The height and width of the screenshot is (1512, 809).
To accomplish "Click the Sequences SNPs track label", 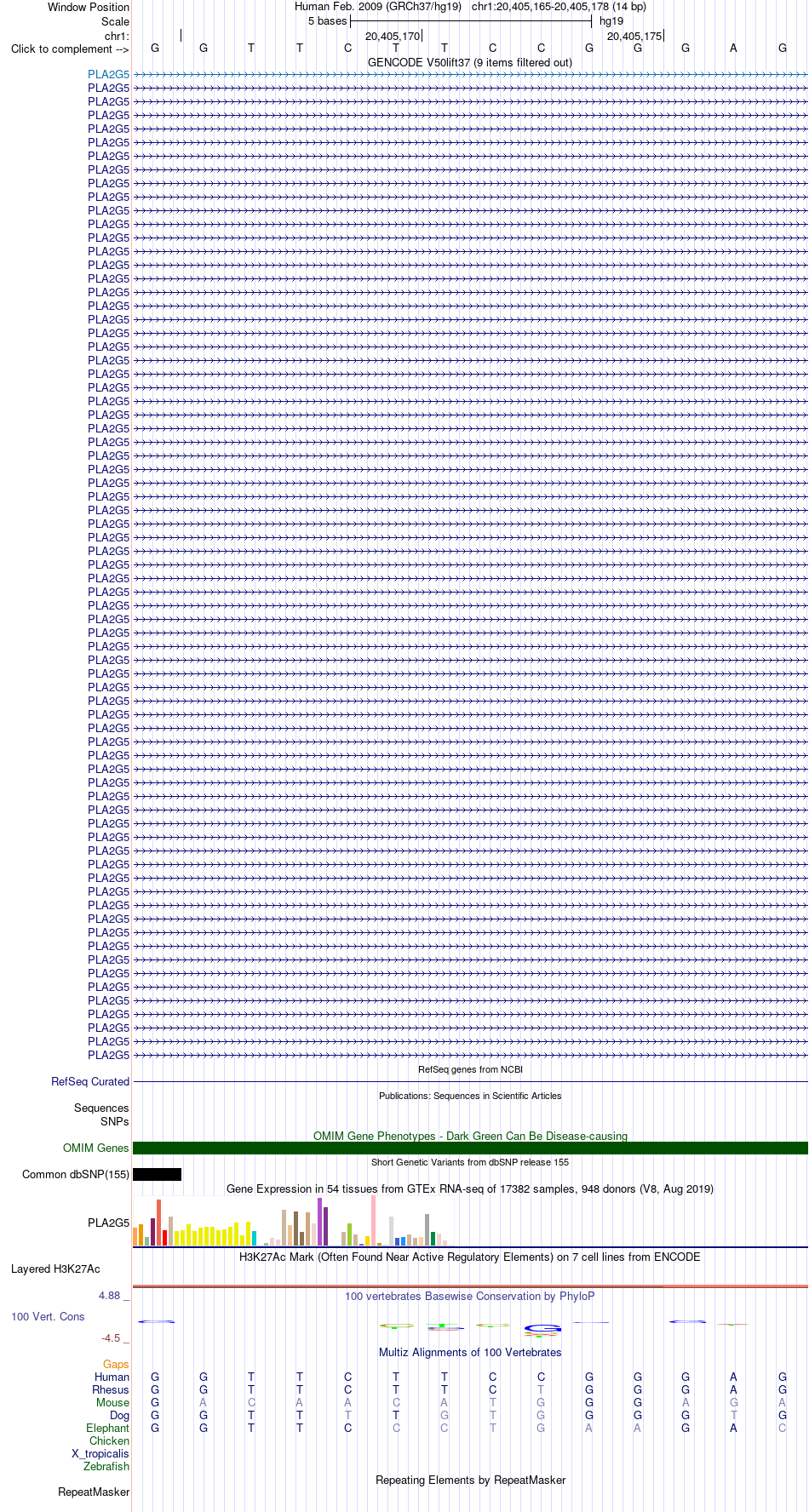I will tap(101, 1114).
